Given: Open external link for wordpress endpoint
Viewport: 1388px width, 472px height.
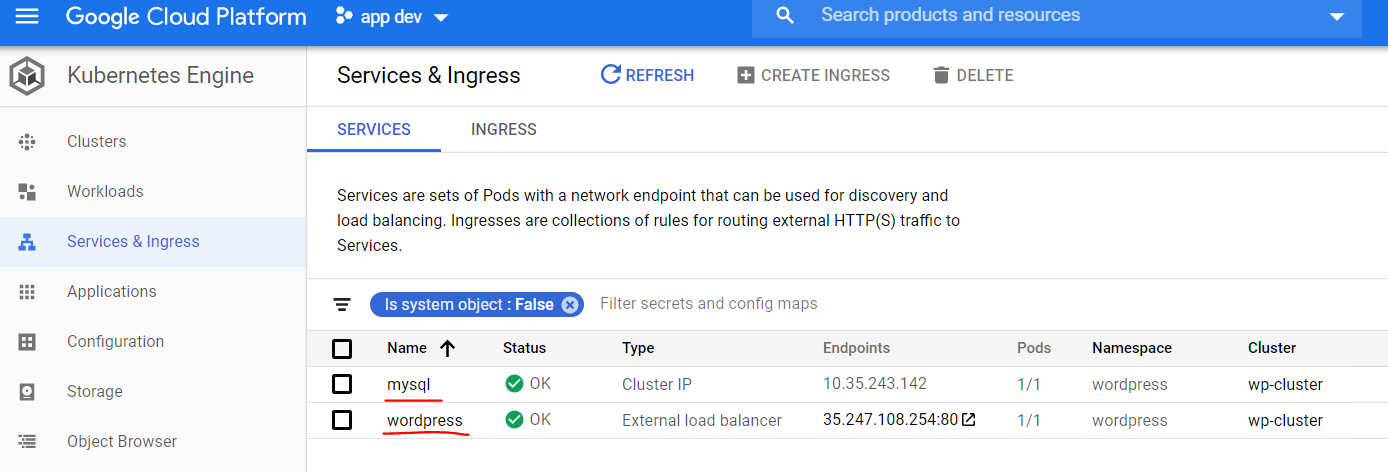Looking at the screenshot, I should point(968,420).
